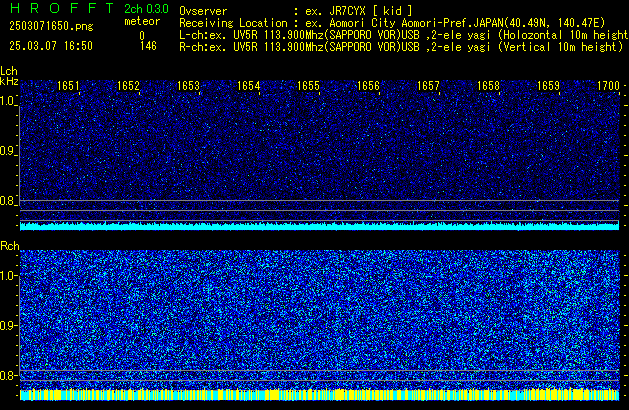The height and width of the screenshot is (410, 629).
Task: Click the HROFFT title text
Action: [x=62, y=8]
